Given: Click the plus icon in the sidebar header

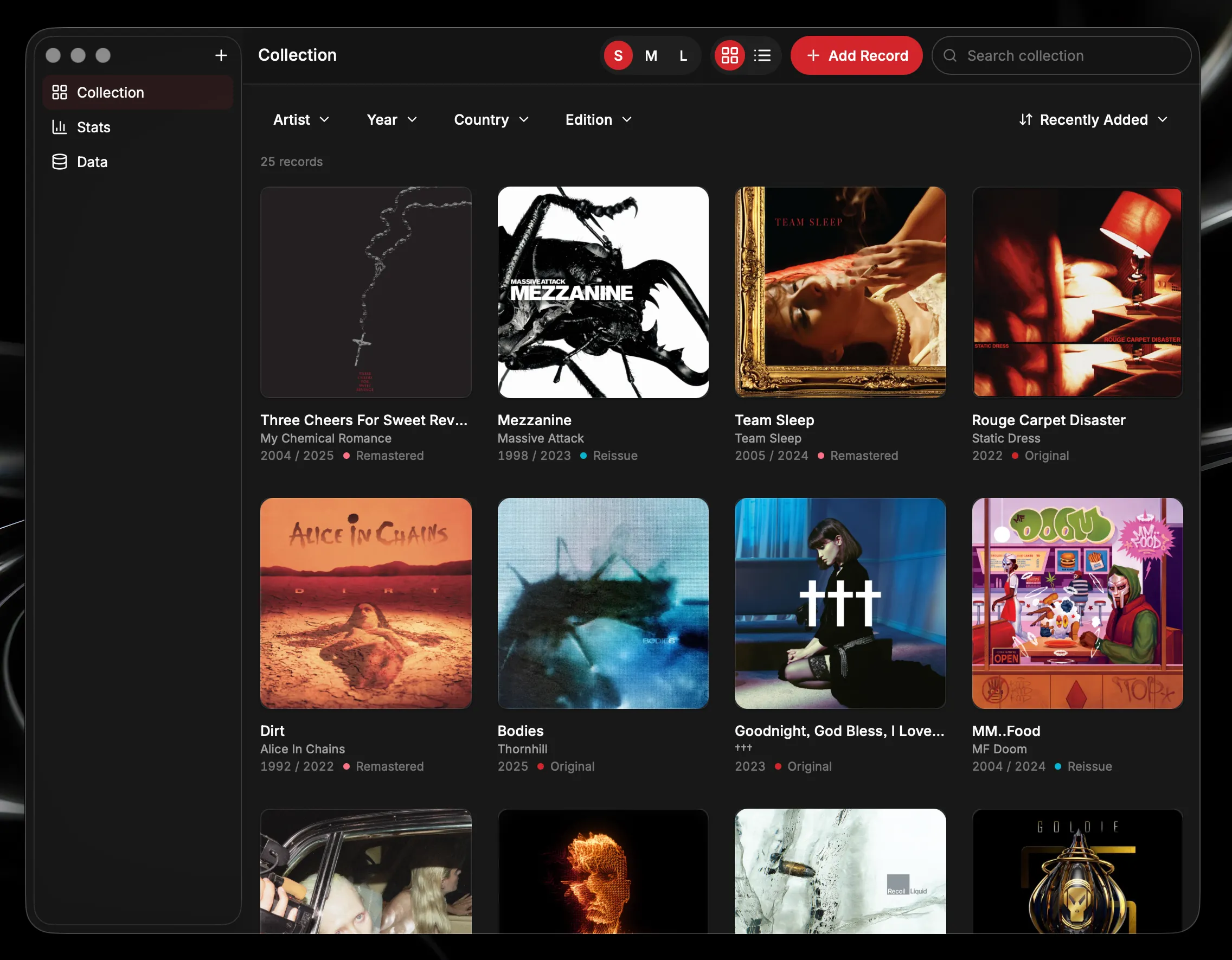Looking at the screenshot, I should point(221,55).
